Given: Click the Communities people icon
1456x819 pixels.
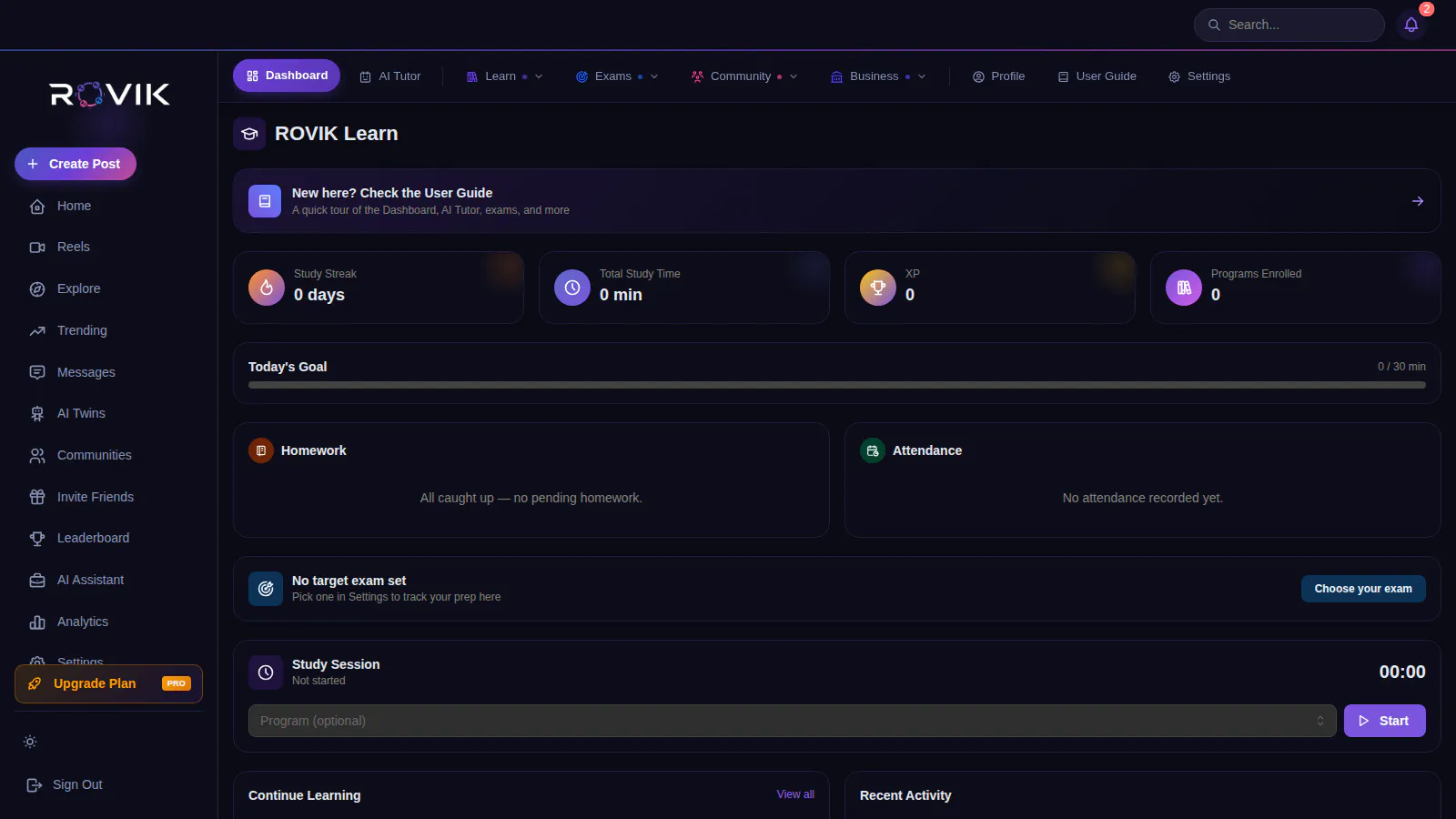Looking at the screenshot, I should point(37,456).
